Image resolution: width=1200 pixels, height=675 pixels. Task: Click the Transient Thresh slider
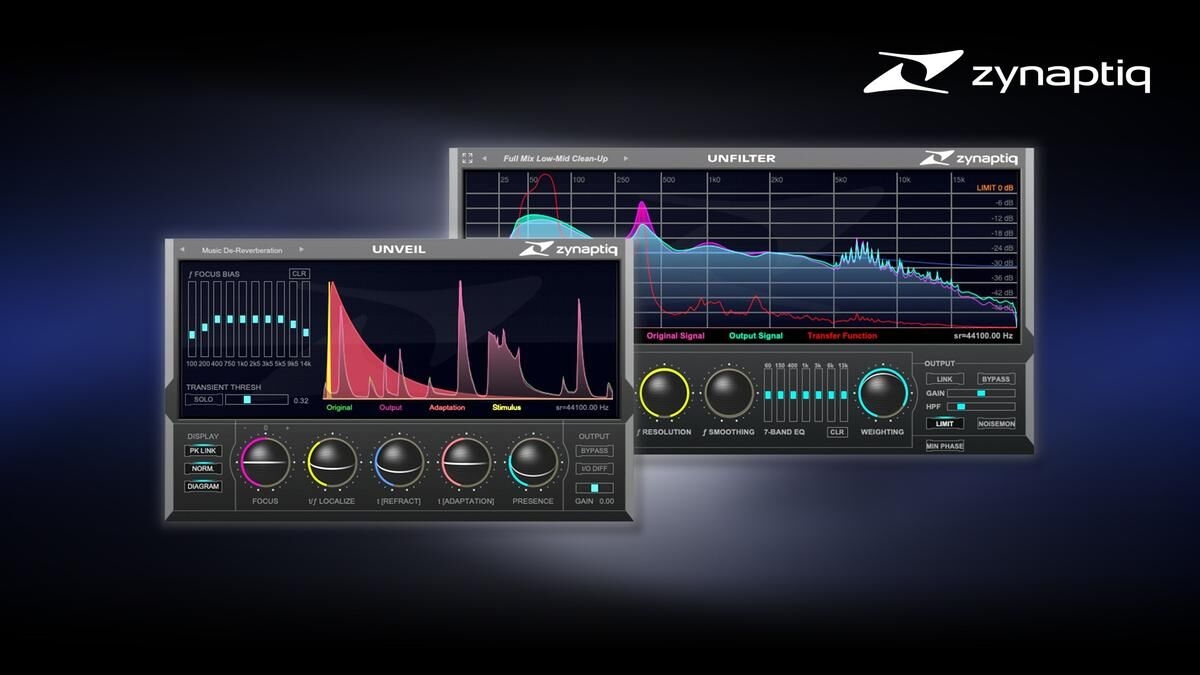pos(256,400)
